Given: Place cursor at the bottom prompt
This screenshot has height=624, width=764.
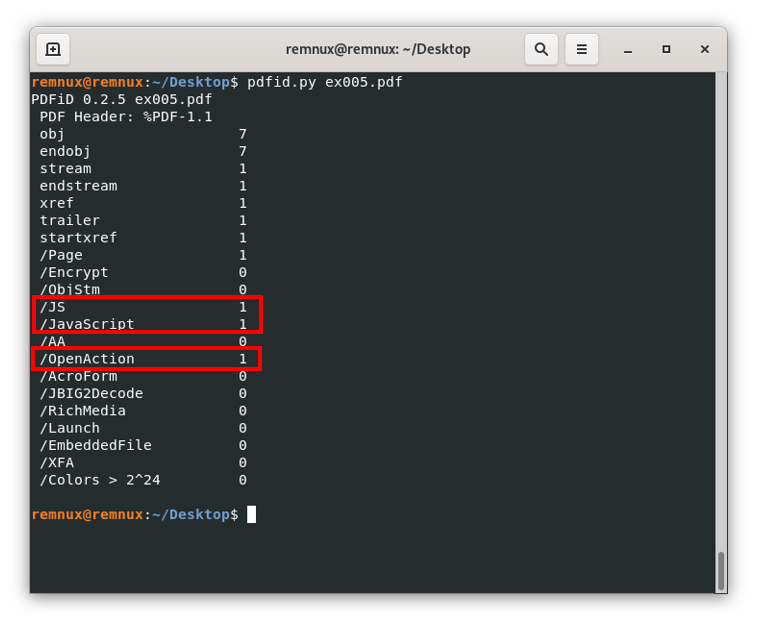Looking at the screenshot, I should [x=252, y=514].
